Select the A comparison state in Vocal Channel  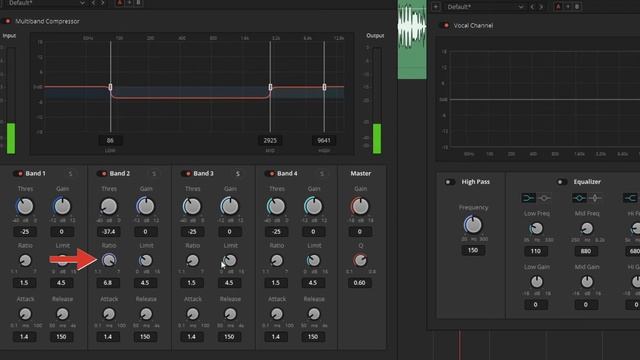pyautogui.click(x=558, y=7)
